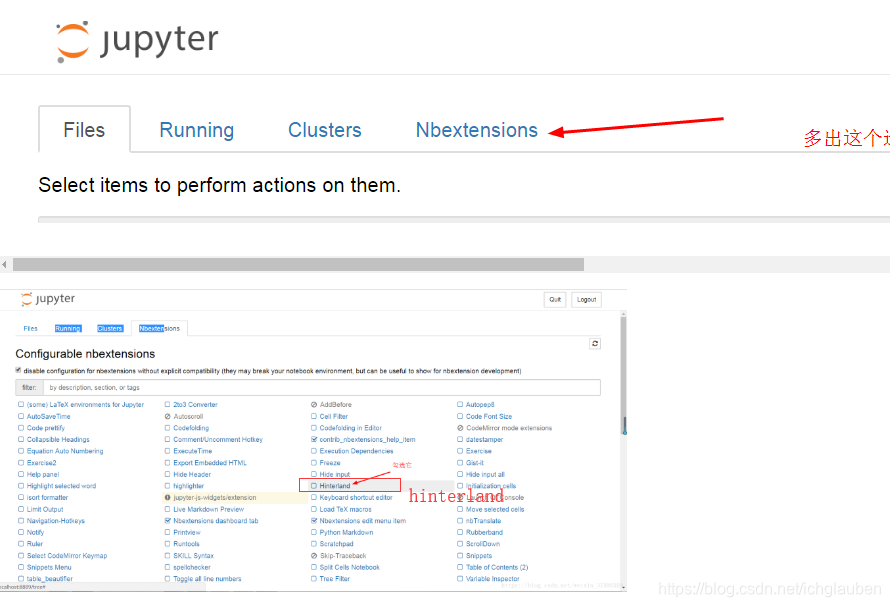Click the horizontal scrollbar thumb between screenshots
Image resolution: width=890 pixels, height=607 pixels.
pyautogui.click(x=299, y=265)
